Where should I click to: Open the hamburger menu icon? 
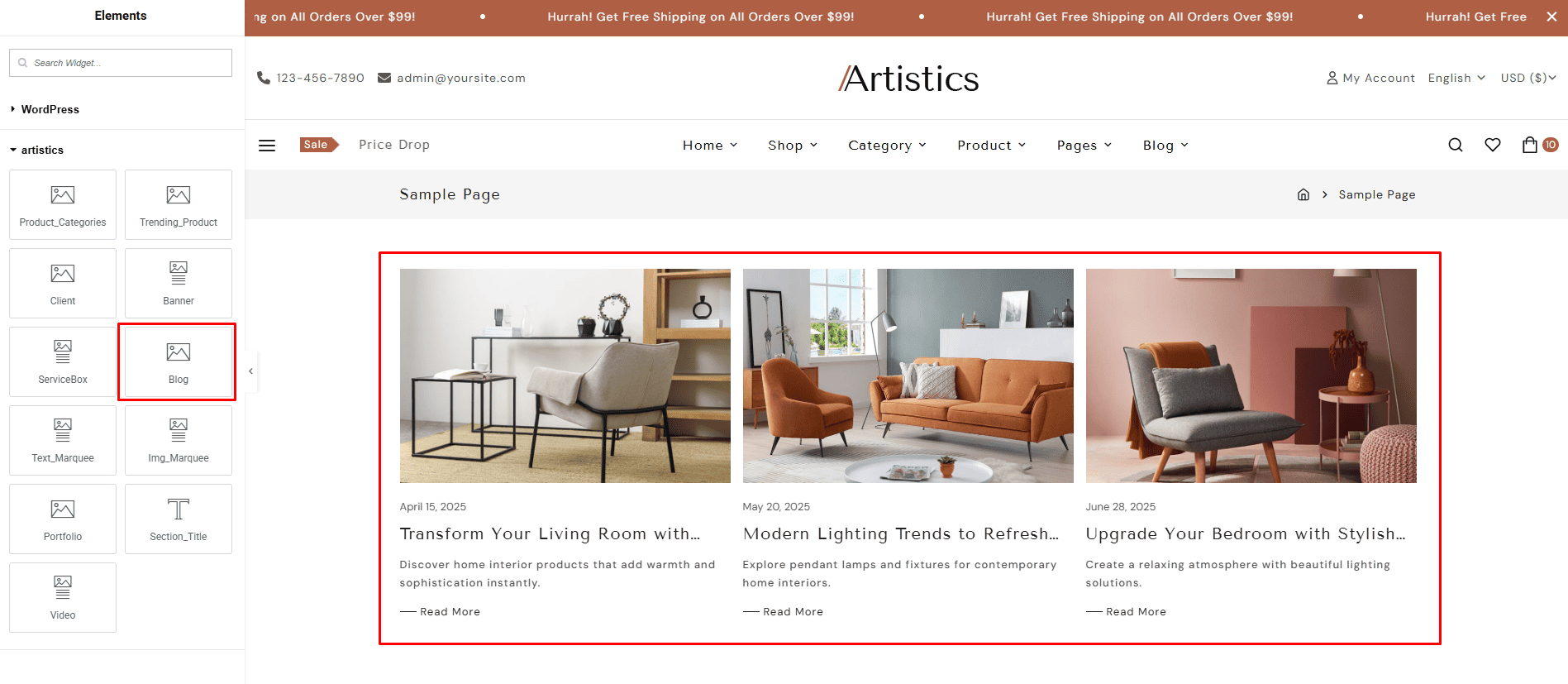[267, 146]
